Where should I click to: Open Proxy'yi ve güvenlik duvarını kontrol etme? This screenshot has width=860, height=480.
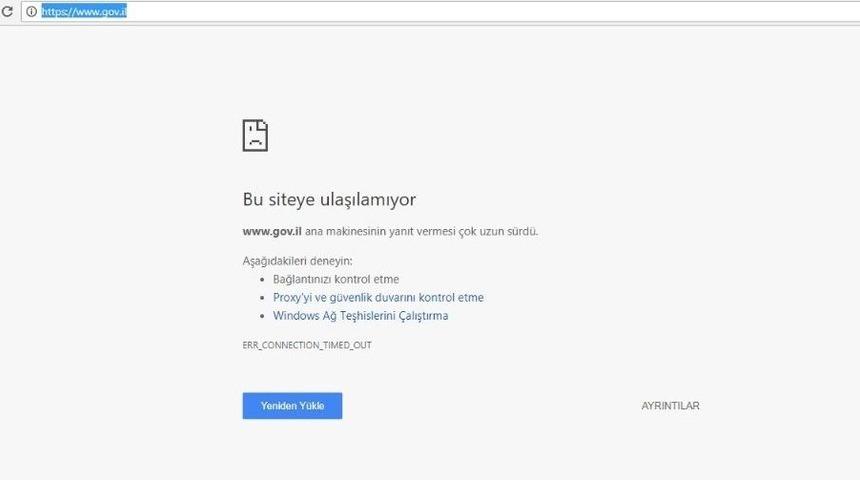[x=378, y=298]
